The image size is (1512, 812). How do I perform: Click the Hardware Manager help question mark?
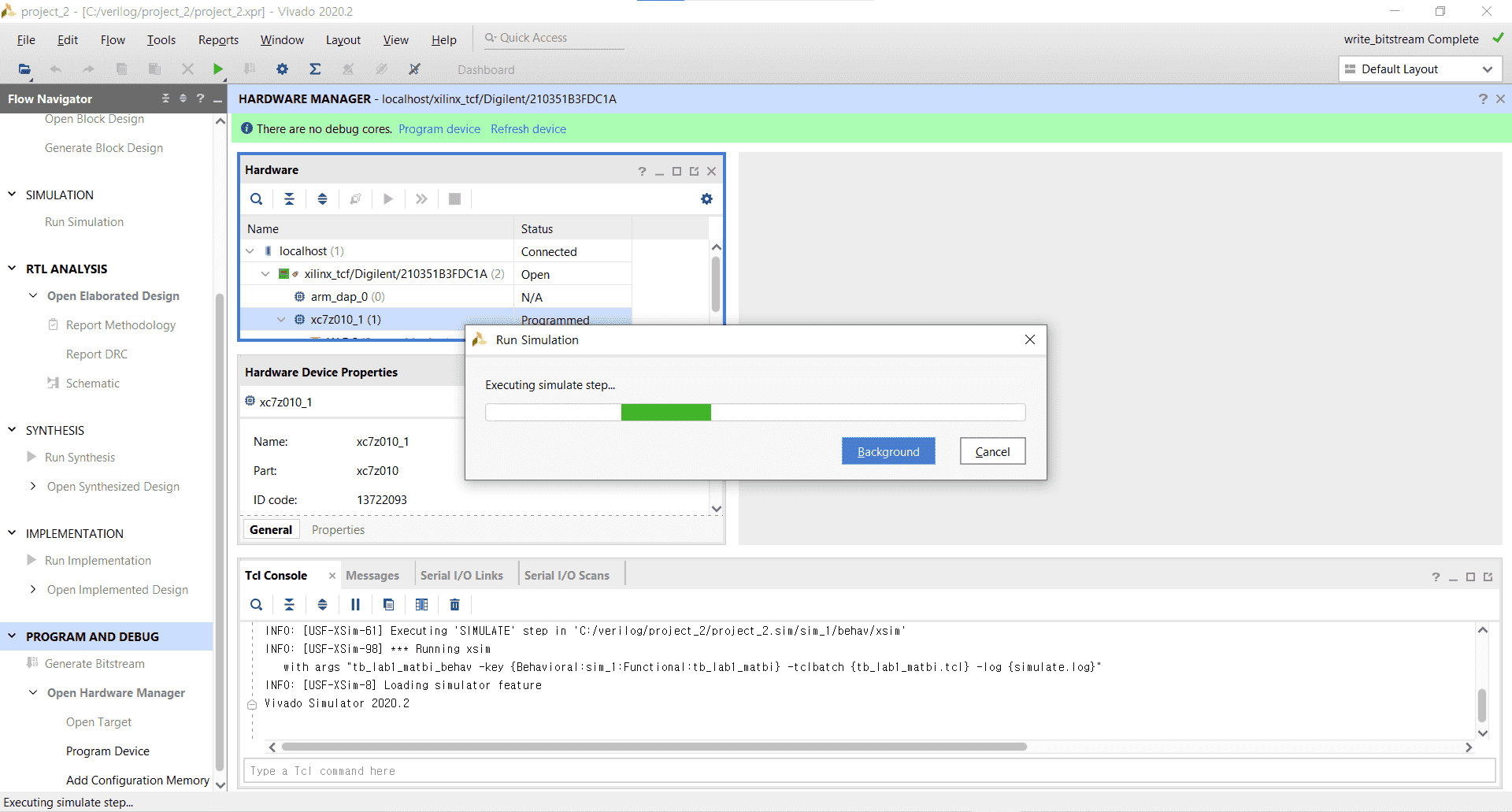pyautogui.click(x=1483, y=98)
